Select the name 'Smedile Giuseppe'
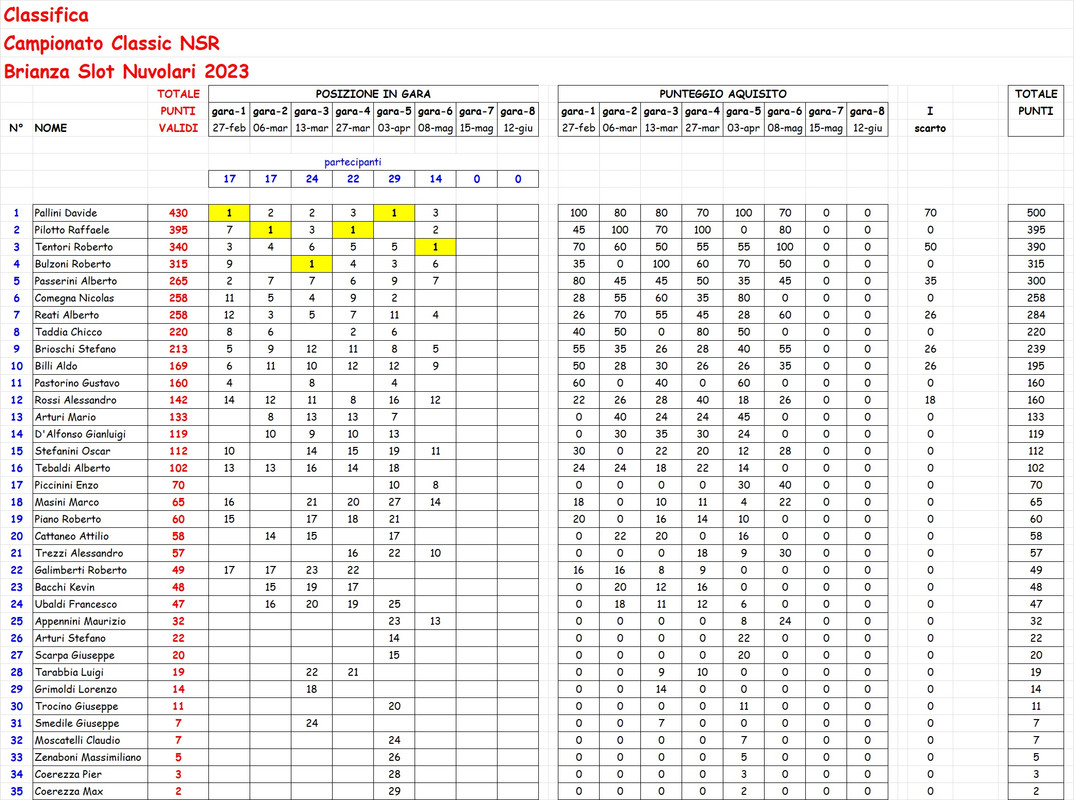The image size is (1074, 800). pos(77,723)
